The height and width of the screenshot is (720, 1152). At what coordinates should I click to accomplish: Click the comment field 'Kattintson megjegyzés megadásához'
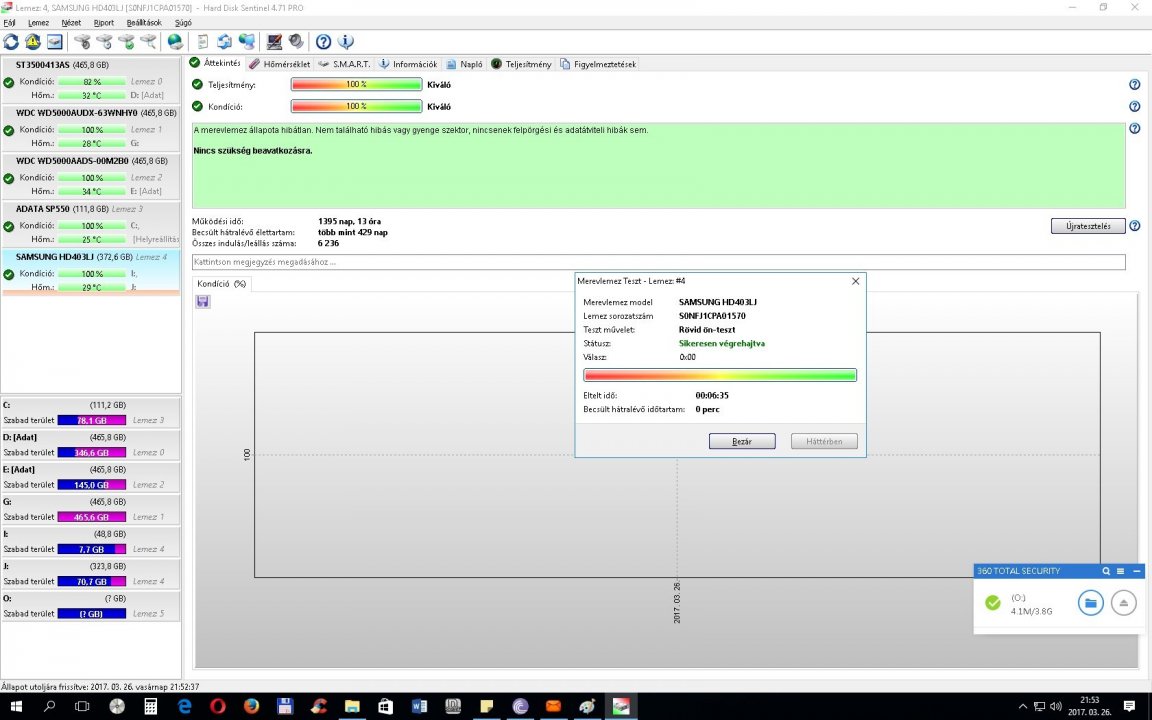pos(658,262)
